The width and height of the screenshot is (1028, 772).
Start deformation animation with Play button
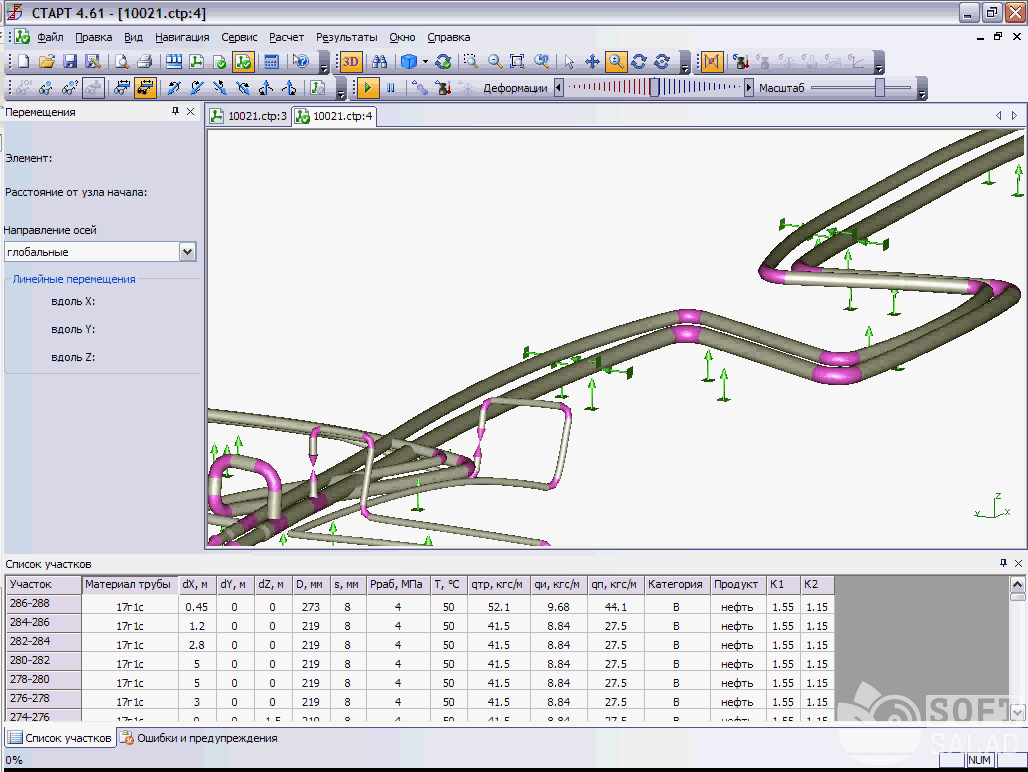368,88
